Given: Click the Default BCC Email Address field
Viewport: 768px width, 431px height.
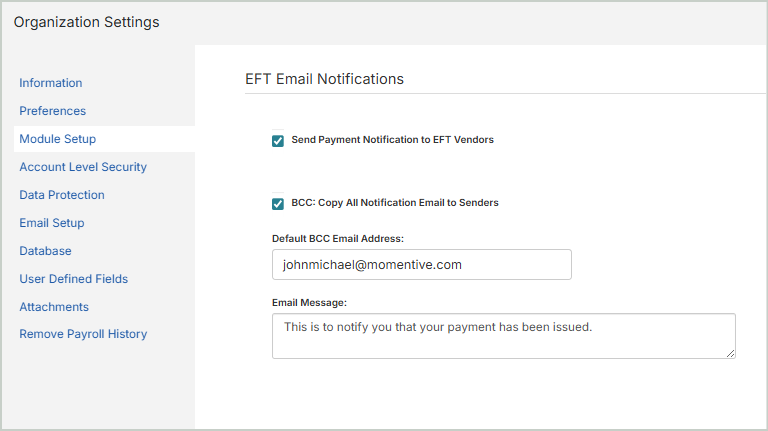Looking at the screenshot, I should point(421,264).
